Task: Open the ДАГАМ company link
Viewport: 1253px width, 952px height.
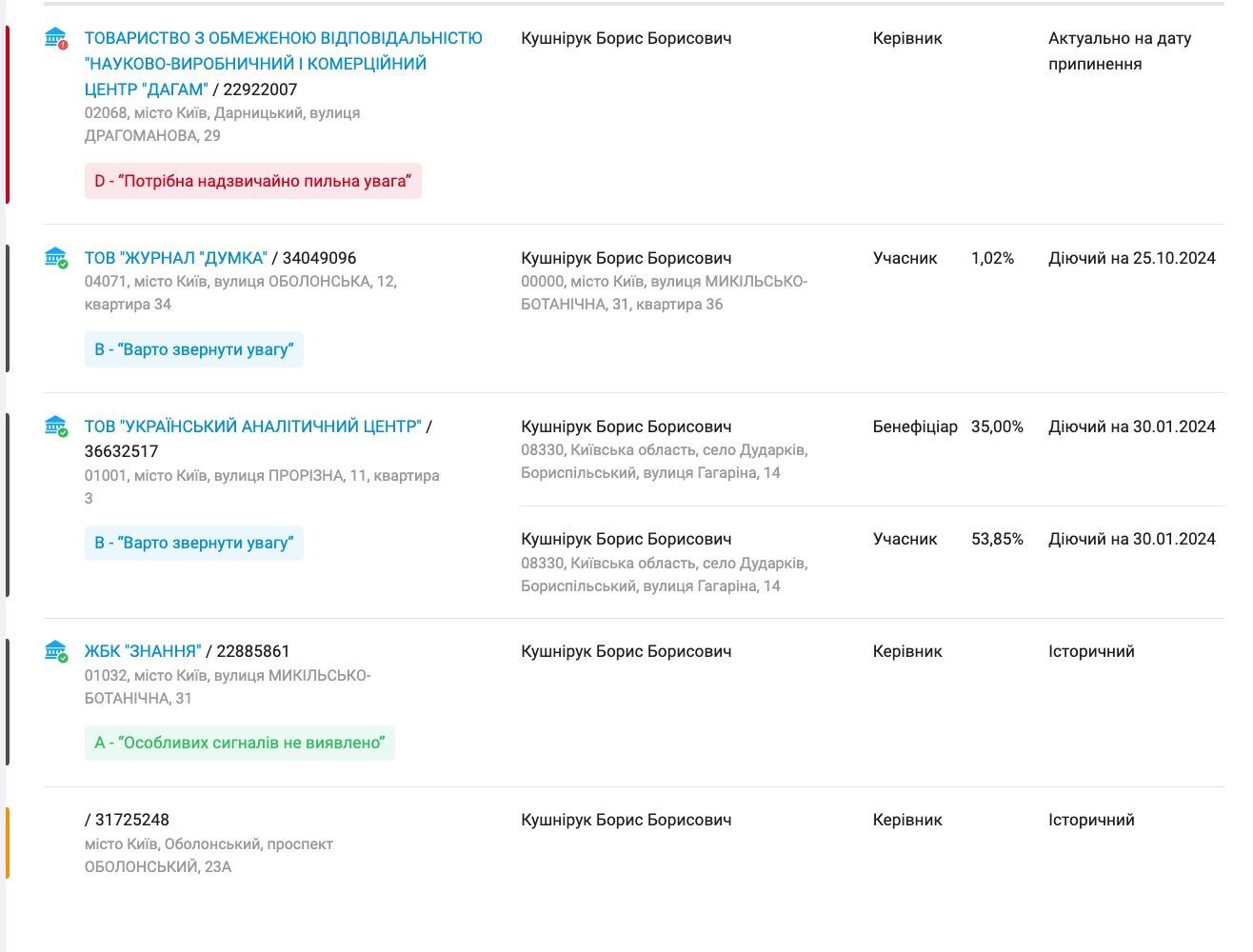Action: coord(284,64)
